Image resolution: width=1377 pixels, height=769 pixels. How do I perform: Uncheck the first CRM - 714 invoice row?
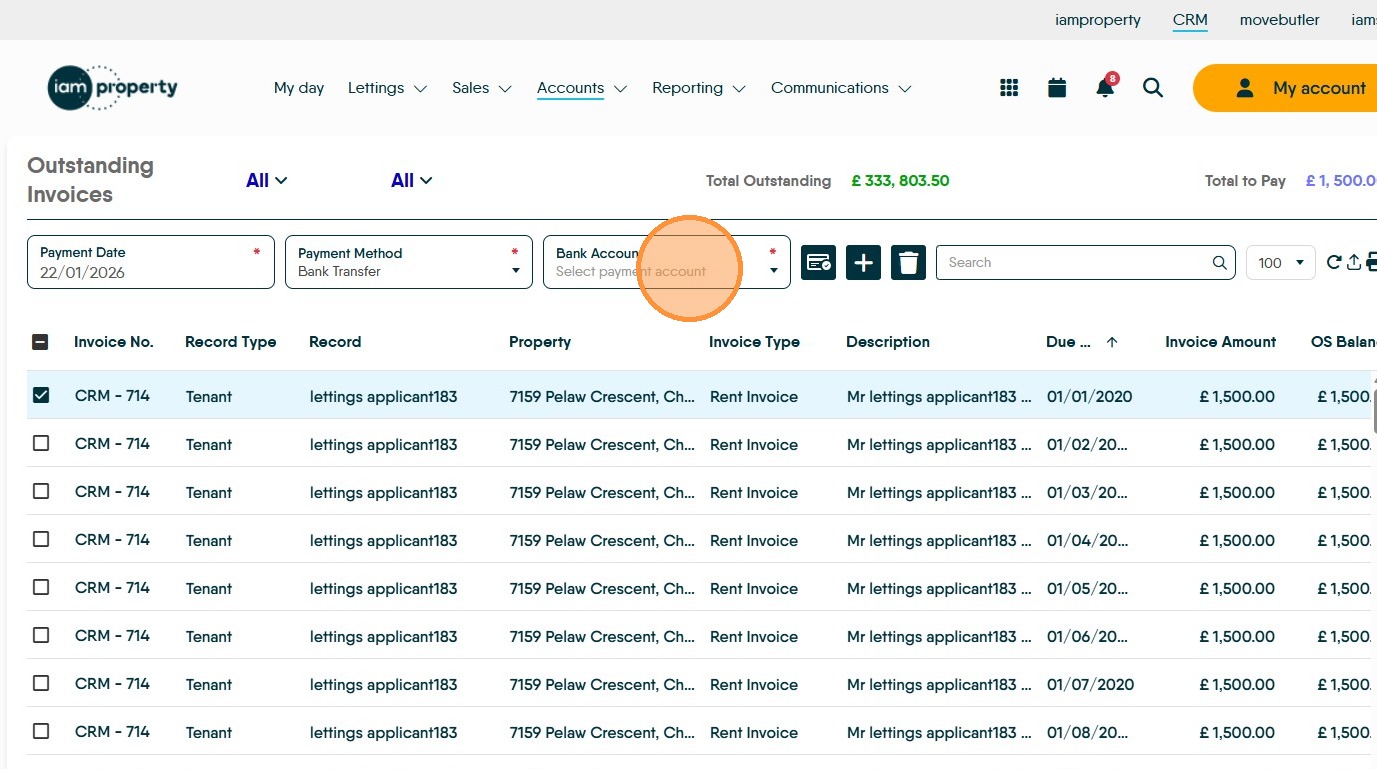coord(41,395)
